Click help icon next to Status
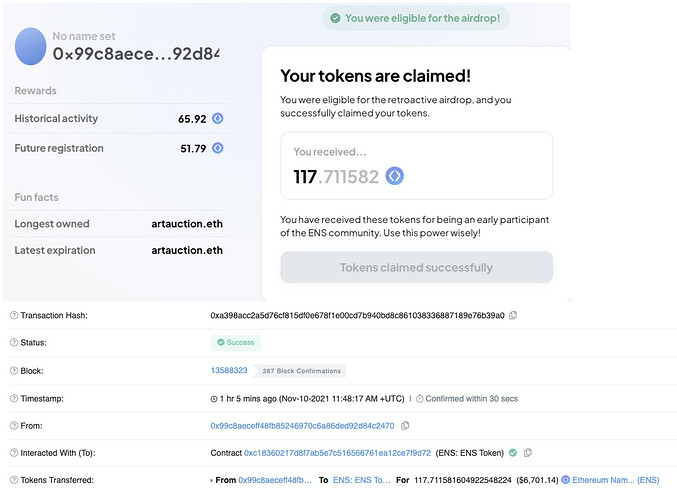This screenshot has height=500, width=677. 14,342
